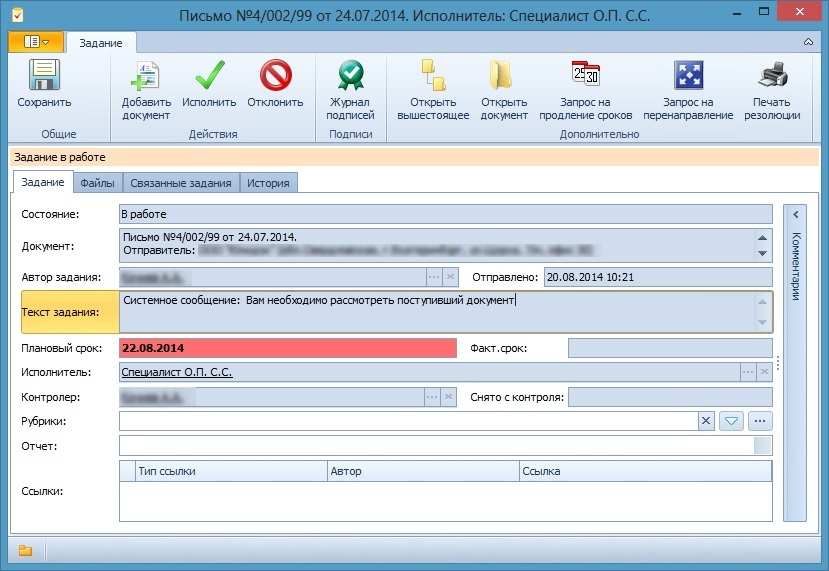Viewport: 829px width, 571px height.
Task: Switch to the История tab
Action: tap(268, 183)
